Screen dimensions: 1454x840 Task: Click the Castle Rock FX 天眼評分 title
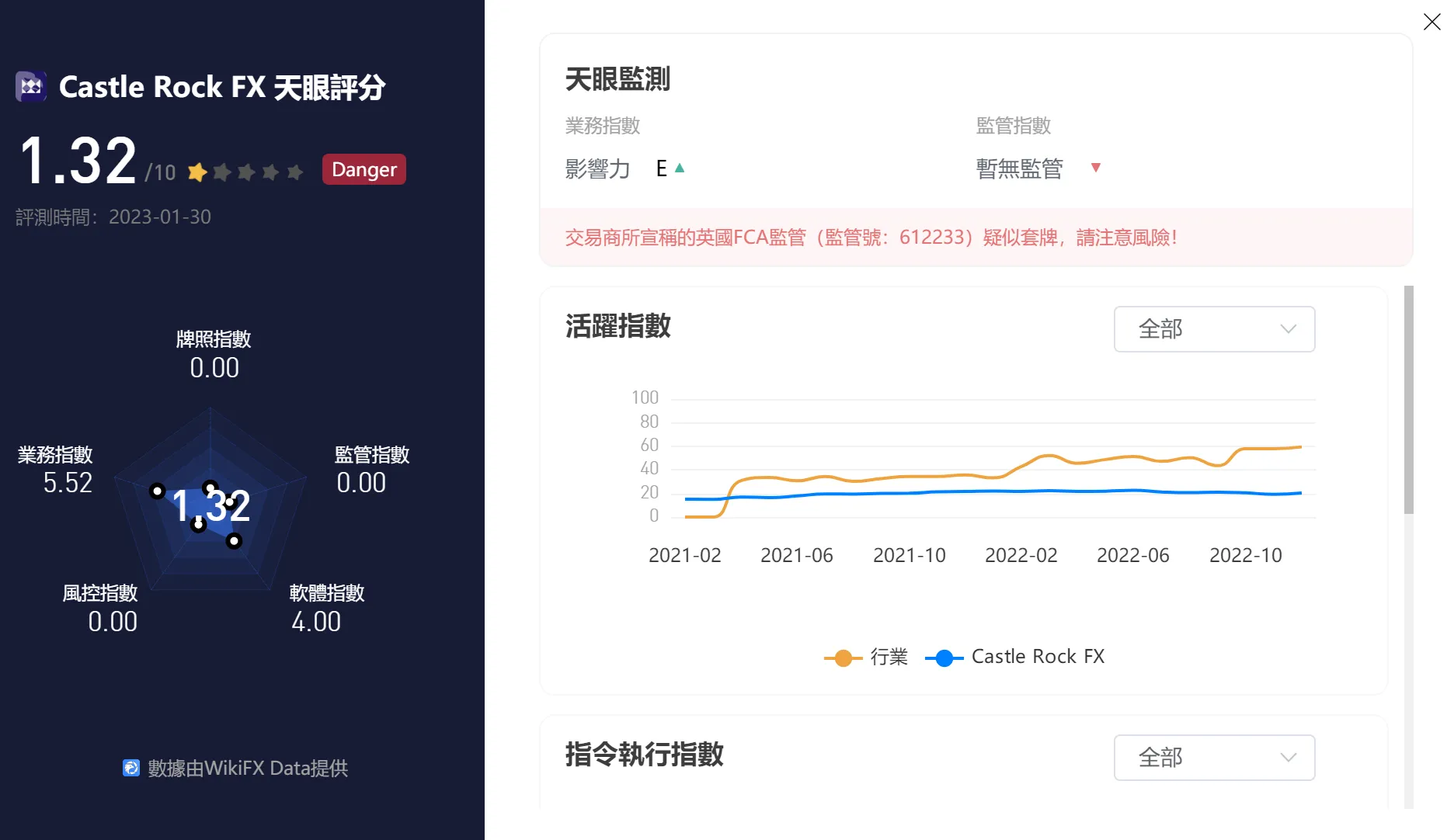[x=222, y=87]
